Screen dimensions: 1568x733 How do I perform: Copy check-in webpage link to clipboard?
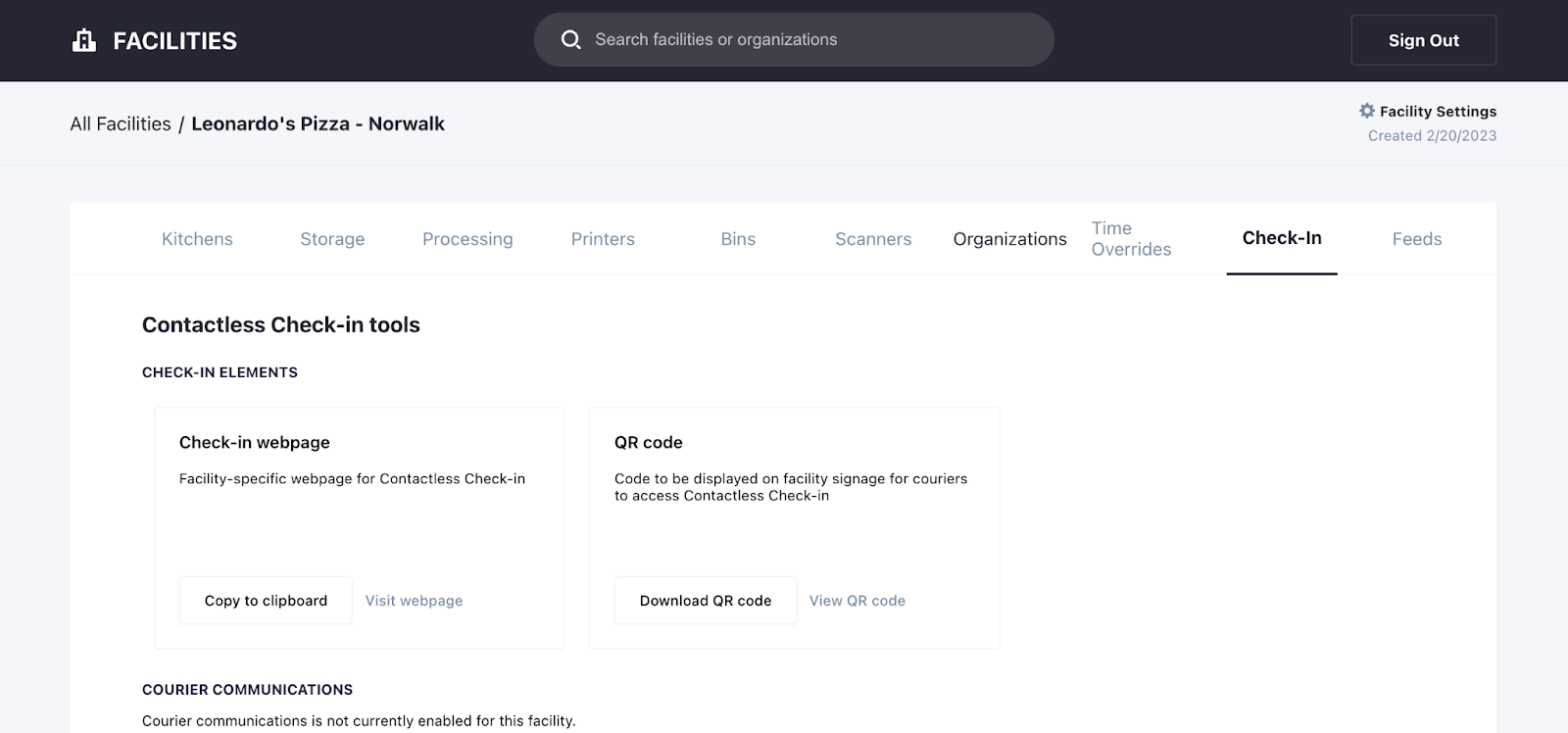pyautogui.click(x=266, y=601)
